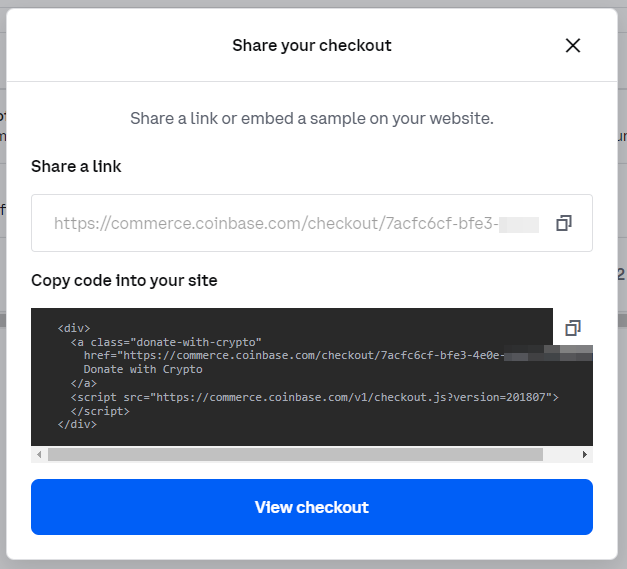
Task: Close the Share your checkout dialog
Action: 573,46
